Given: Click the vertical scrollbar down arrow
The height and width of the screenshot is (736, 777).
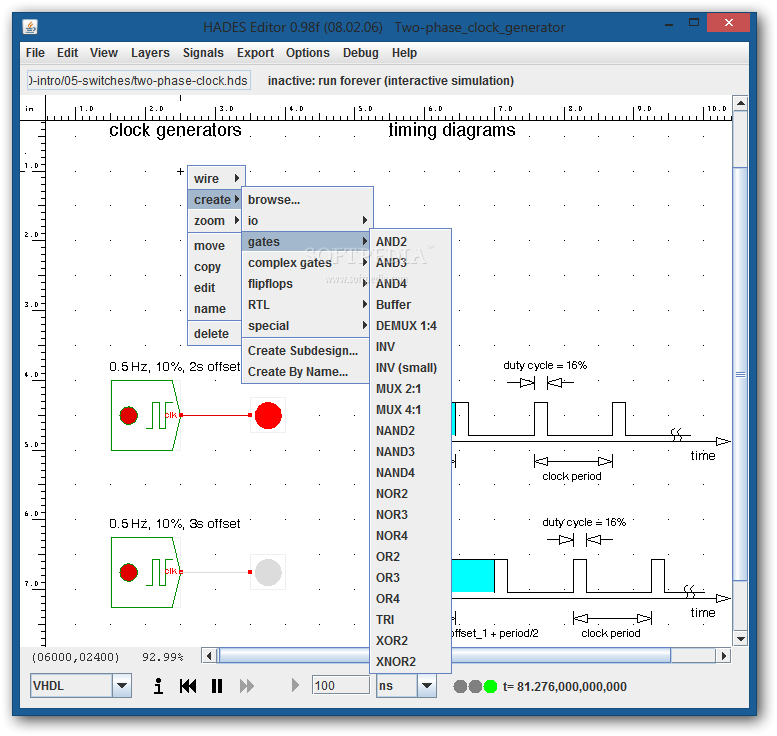Looking at the screenshot, I should (x=740, y=639).
